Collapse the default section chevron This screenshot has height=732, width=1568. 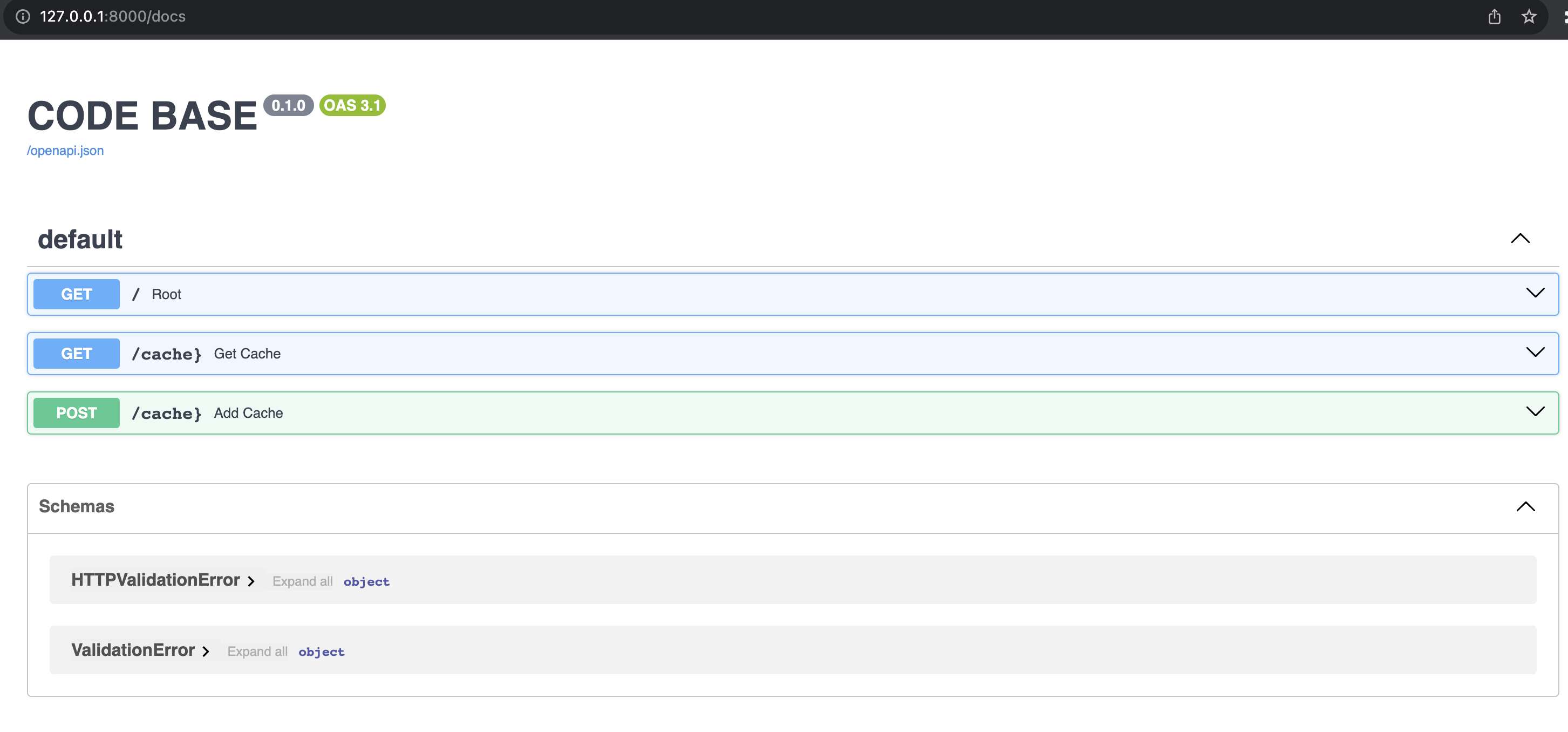pos(1520,238)
